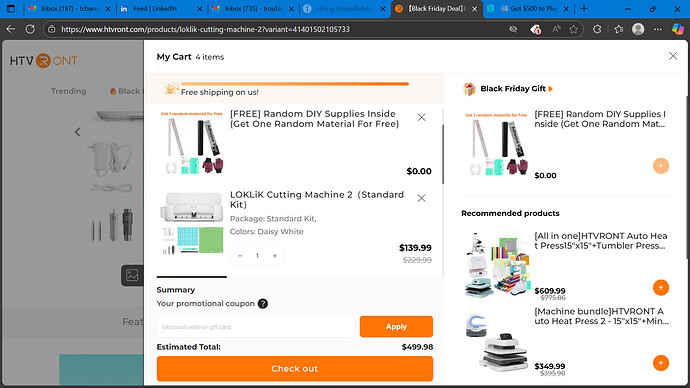Focus the discount code input field

tap(255, 326)
